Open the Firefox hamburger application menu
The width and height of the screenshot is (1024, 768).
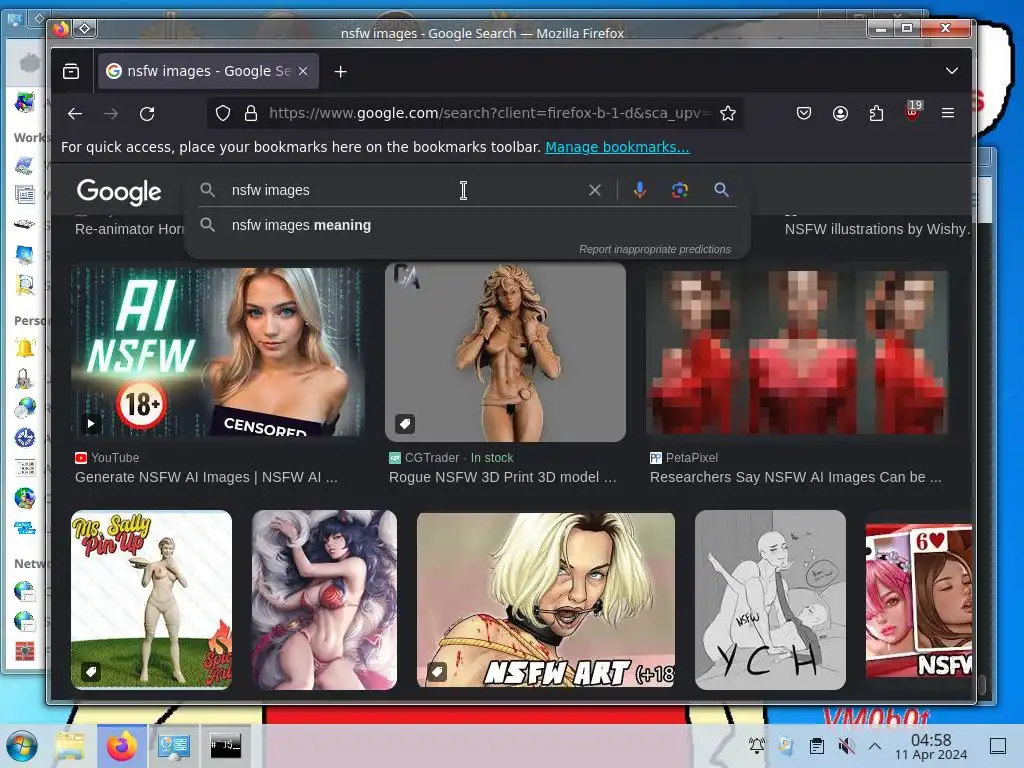click(x=948, y=114)
